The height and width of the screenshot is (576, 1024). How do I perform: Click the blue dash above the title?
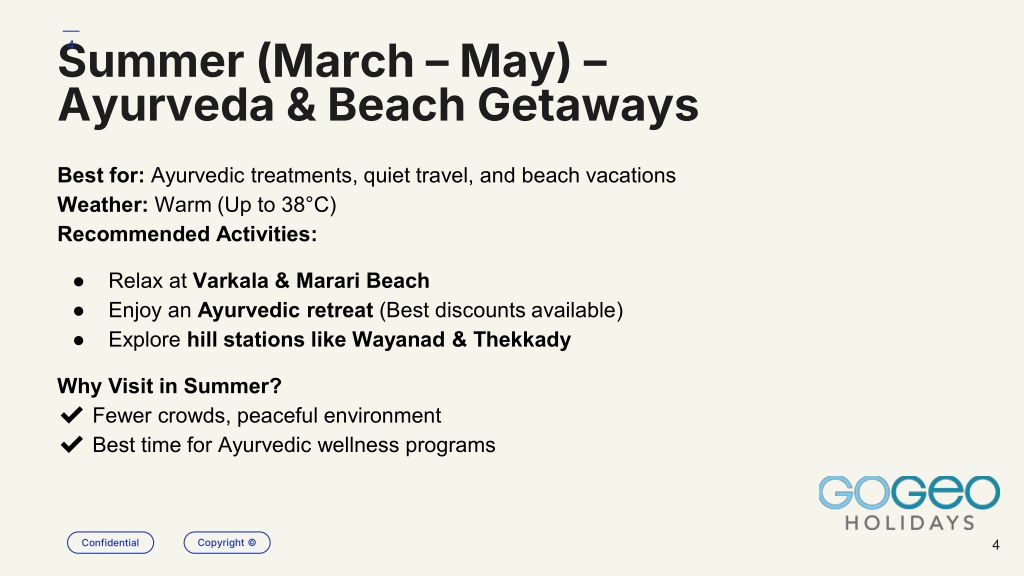pos(71,31)
